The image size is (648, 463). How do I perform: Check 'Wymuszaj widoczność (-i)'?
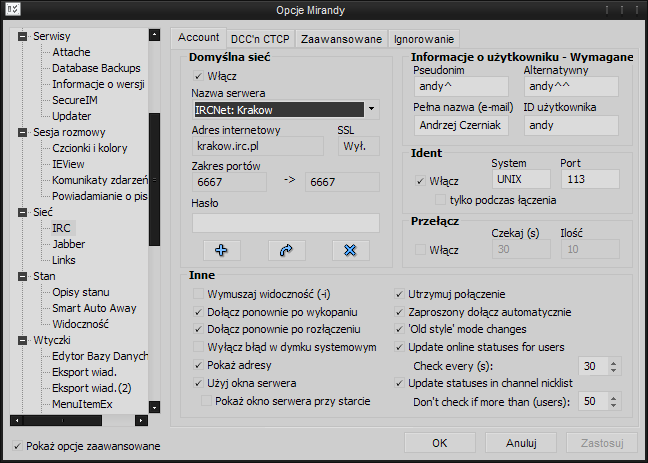pyautogui.click(x=198, y=294)
